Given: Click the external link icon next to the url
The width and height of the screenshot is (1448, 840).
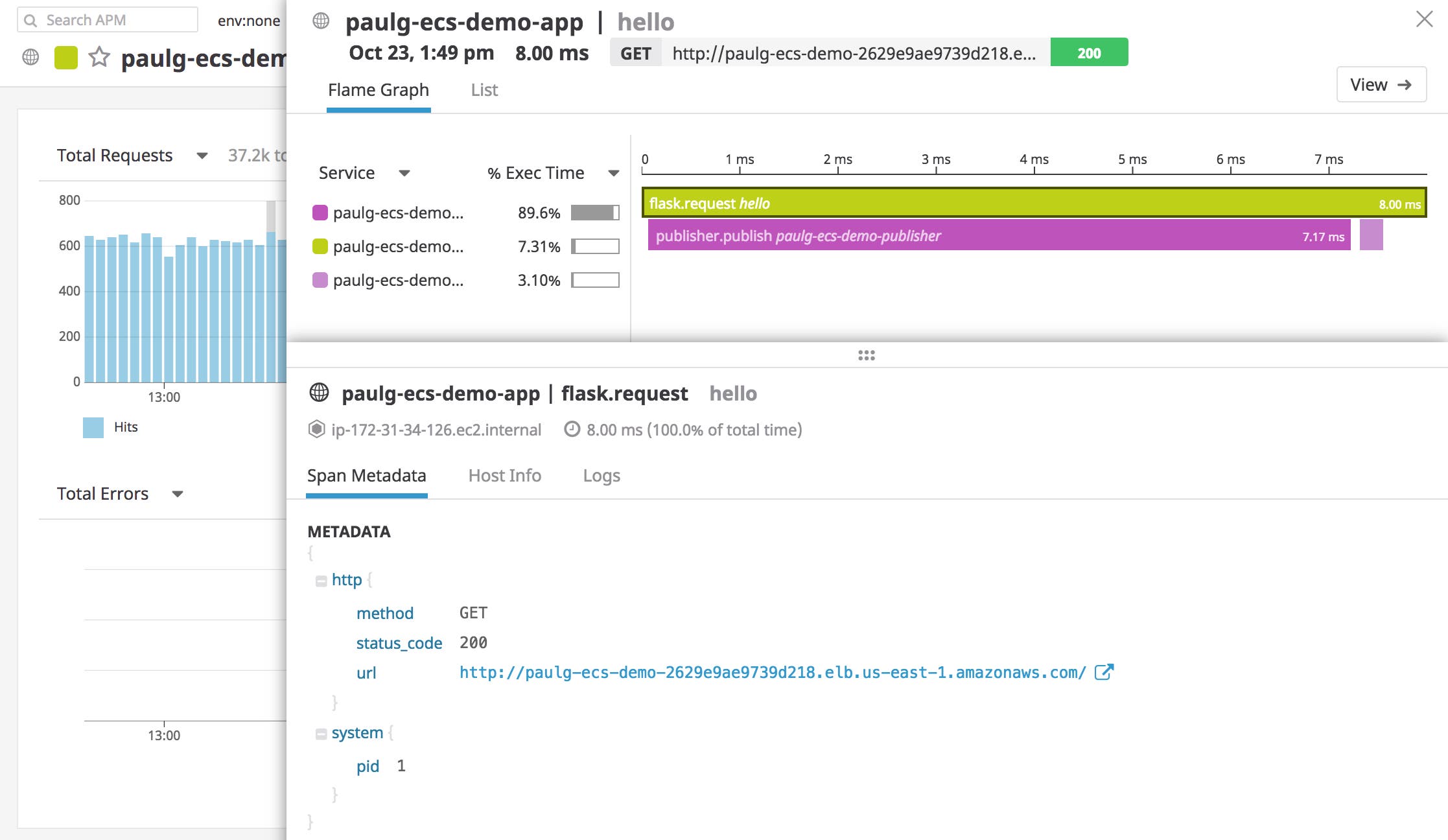Looking at the screenshot, I should tap(1104, 672).
